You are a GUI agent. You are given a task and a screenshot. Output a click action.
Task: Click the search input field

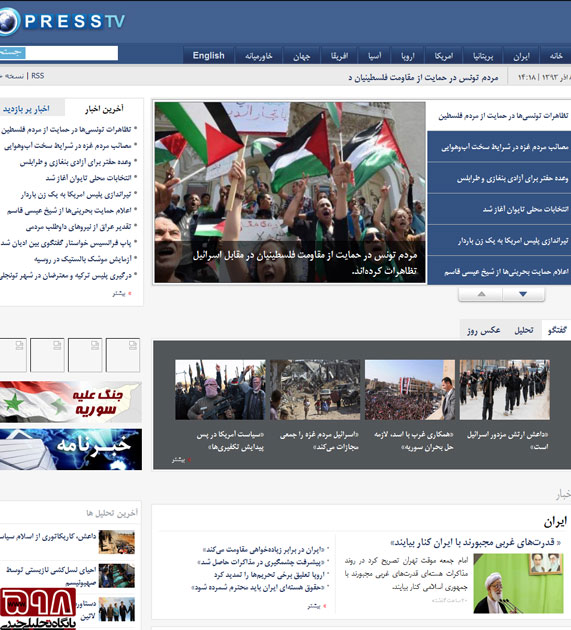72,53
